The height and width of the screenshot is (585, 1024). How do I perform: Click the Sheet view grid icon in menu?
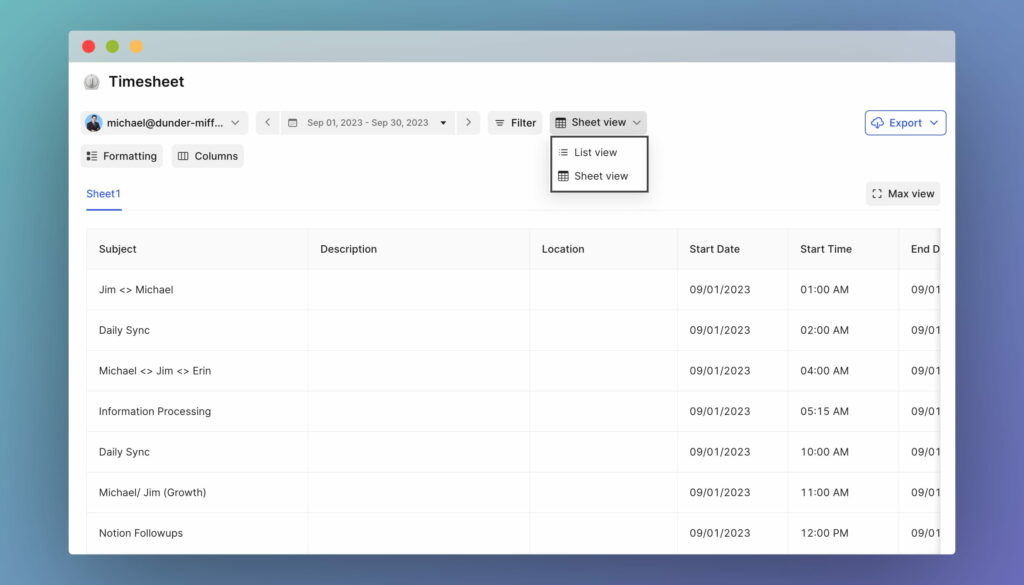[563, 176]
